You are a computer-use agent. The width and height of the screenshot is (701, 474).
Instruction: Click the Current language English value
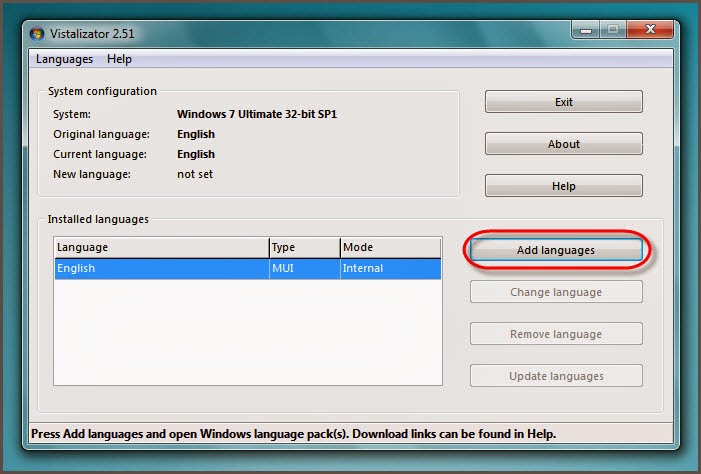[x=196, y=154]
